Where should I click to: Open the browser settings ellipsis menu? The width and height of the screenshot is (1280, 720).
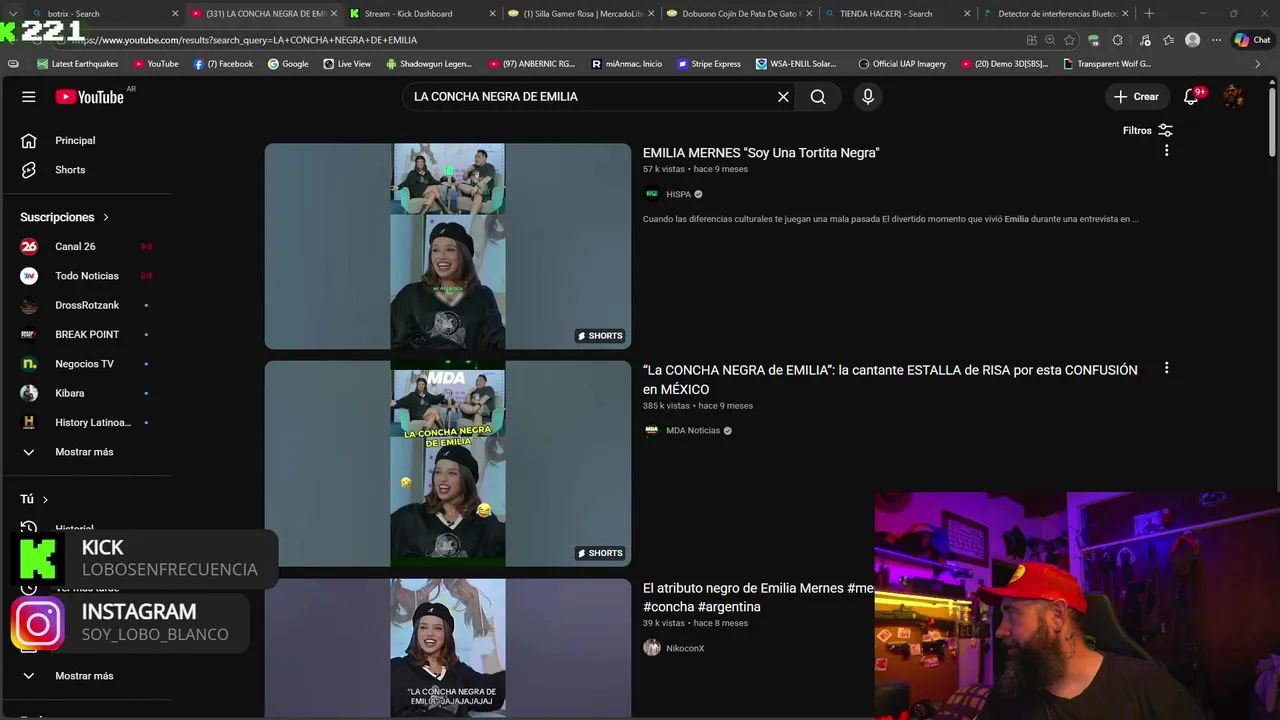coord(1216,40)
